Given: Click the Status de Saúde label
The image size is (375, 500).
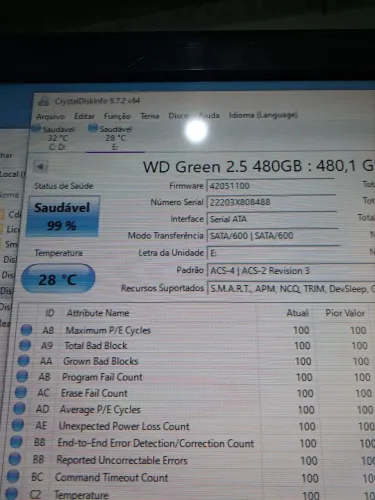Looking at the screenshot, I should click(64, 186).
